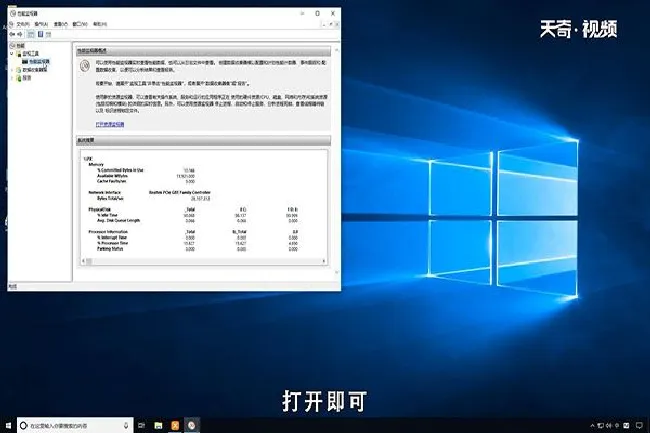Click 'Avg. Disk Queue Length' counter
Viewport: 650px width, 433px height.
pyautogui.click(x=119, y=220)
